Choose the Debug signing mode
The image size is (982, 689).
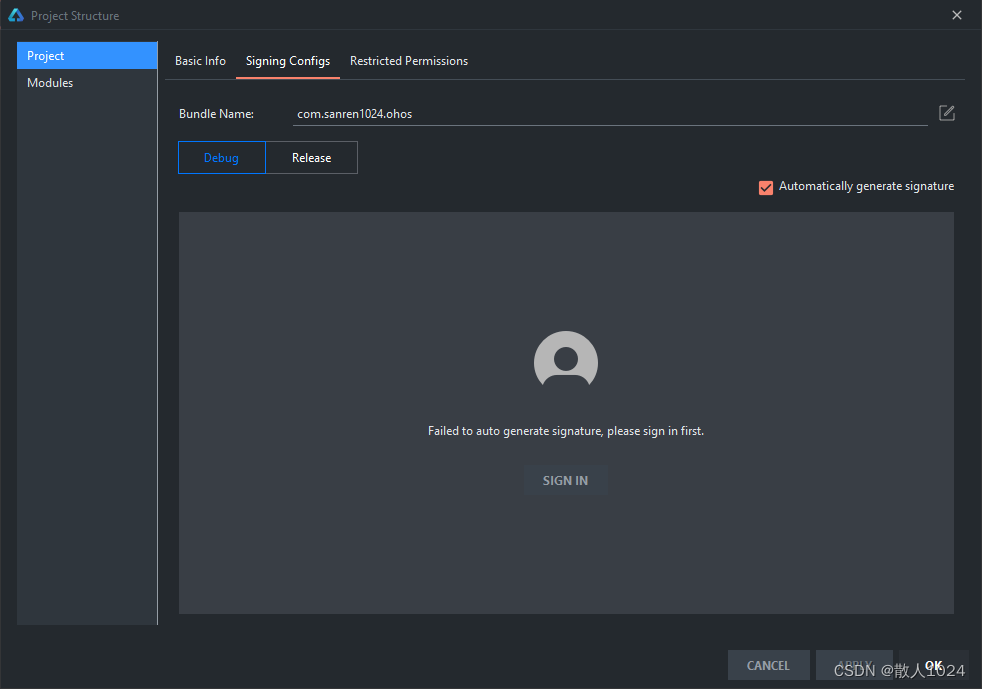[222, 157]
